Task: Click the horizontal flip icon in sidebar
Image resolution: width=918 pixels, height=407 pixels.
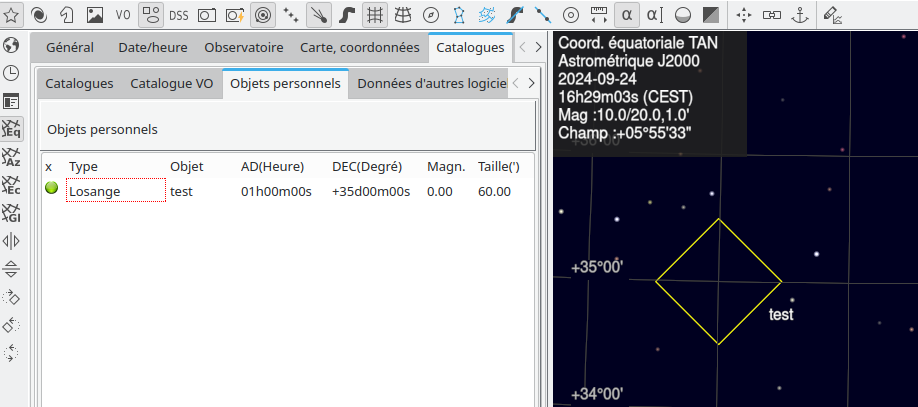Action: (x=12, y=241)
